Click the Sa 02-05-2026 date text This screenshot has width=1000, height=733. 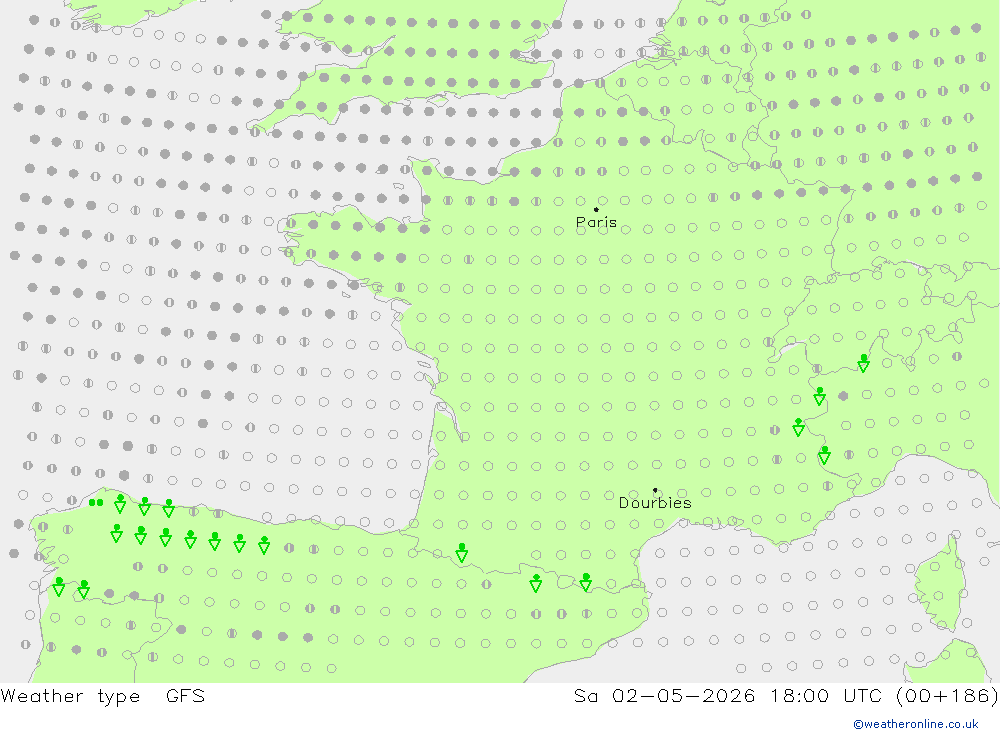665,695
